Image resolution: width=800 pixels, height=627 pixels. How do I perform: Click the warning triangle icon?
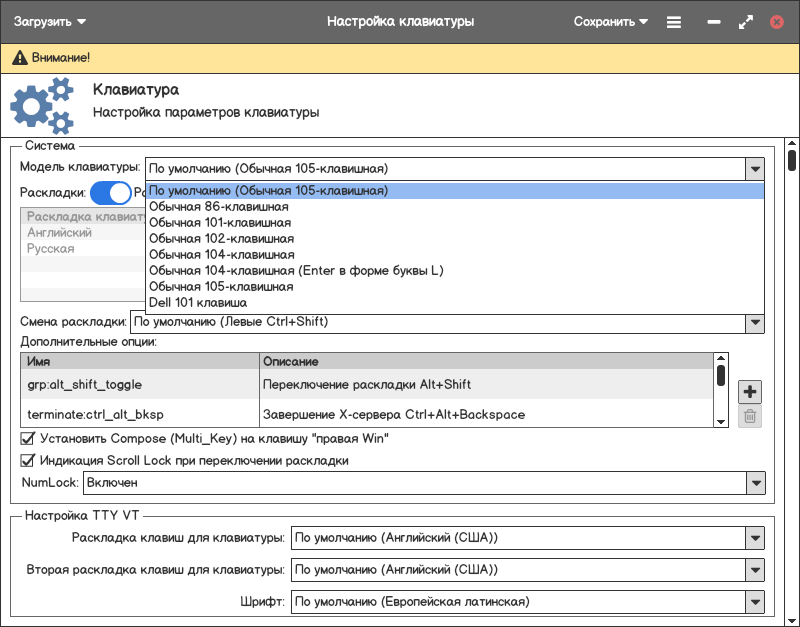[20, 59]
